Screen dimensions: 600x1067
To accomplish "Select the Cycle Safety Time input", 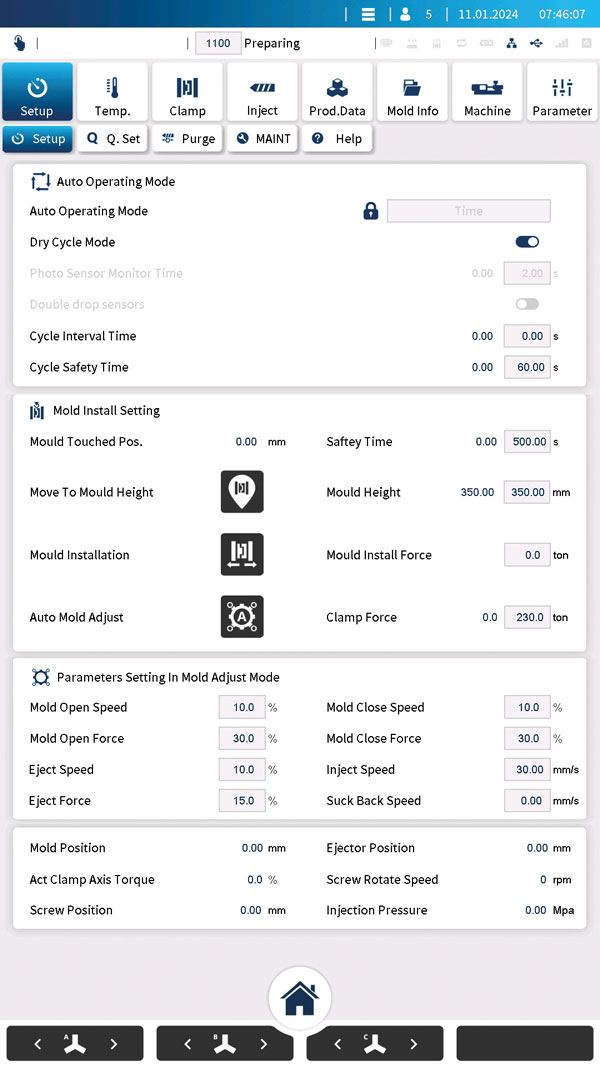I will (x=526, y=367).
